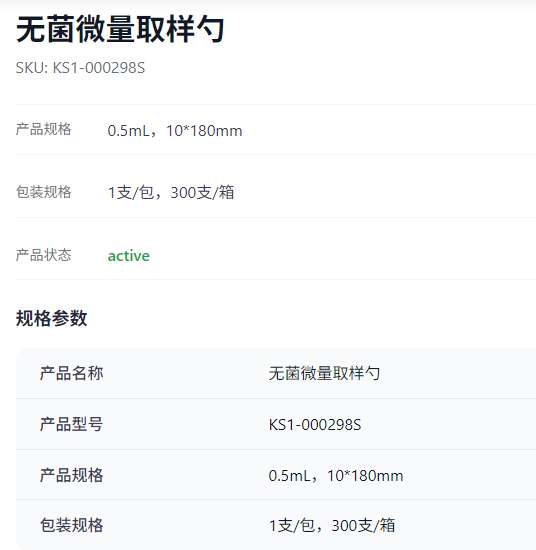Click the 产品规格 table row label

[72, 475]
